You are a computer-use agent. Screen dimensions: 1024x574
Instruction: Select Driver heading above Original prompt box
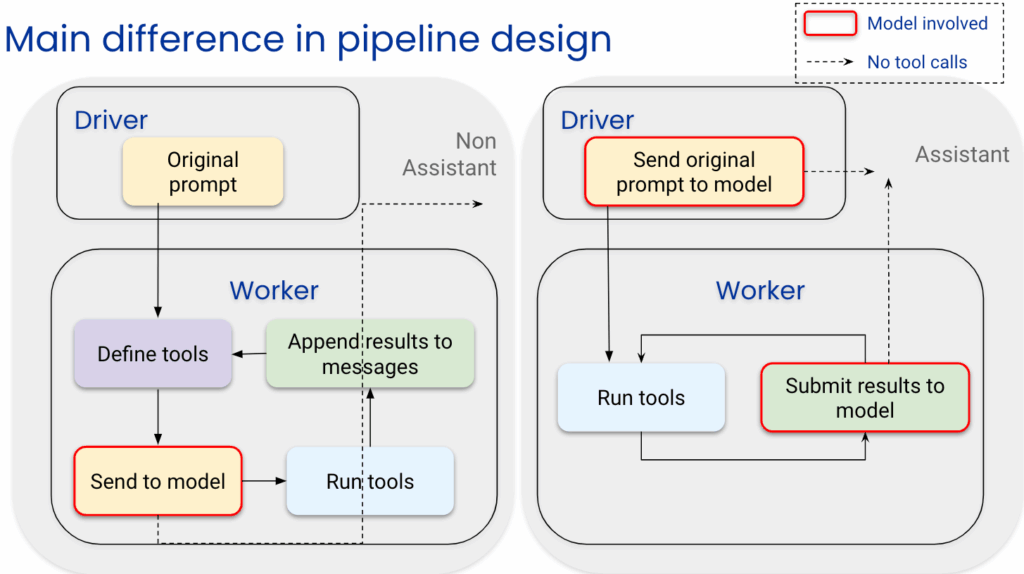tap(111, 120)
